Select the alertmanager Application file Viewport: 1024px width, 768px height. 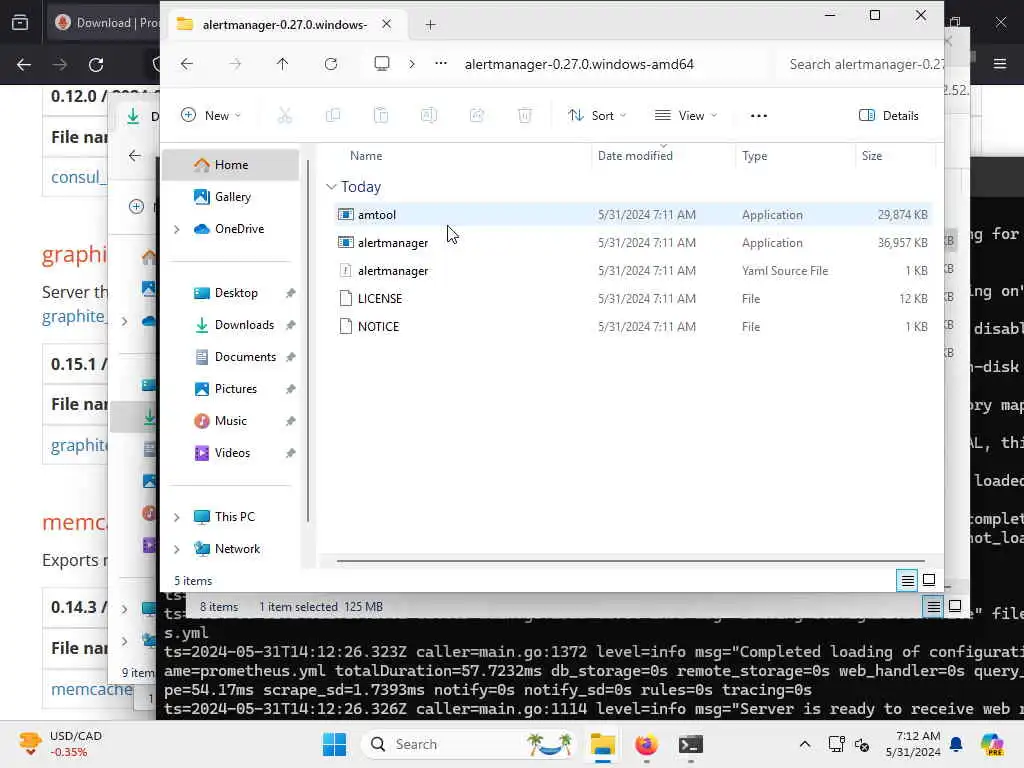632,242
